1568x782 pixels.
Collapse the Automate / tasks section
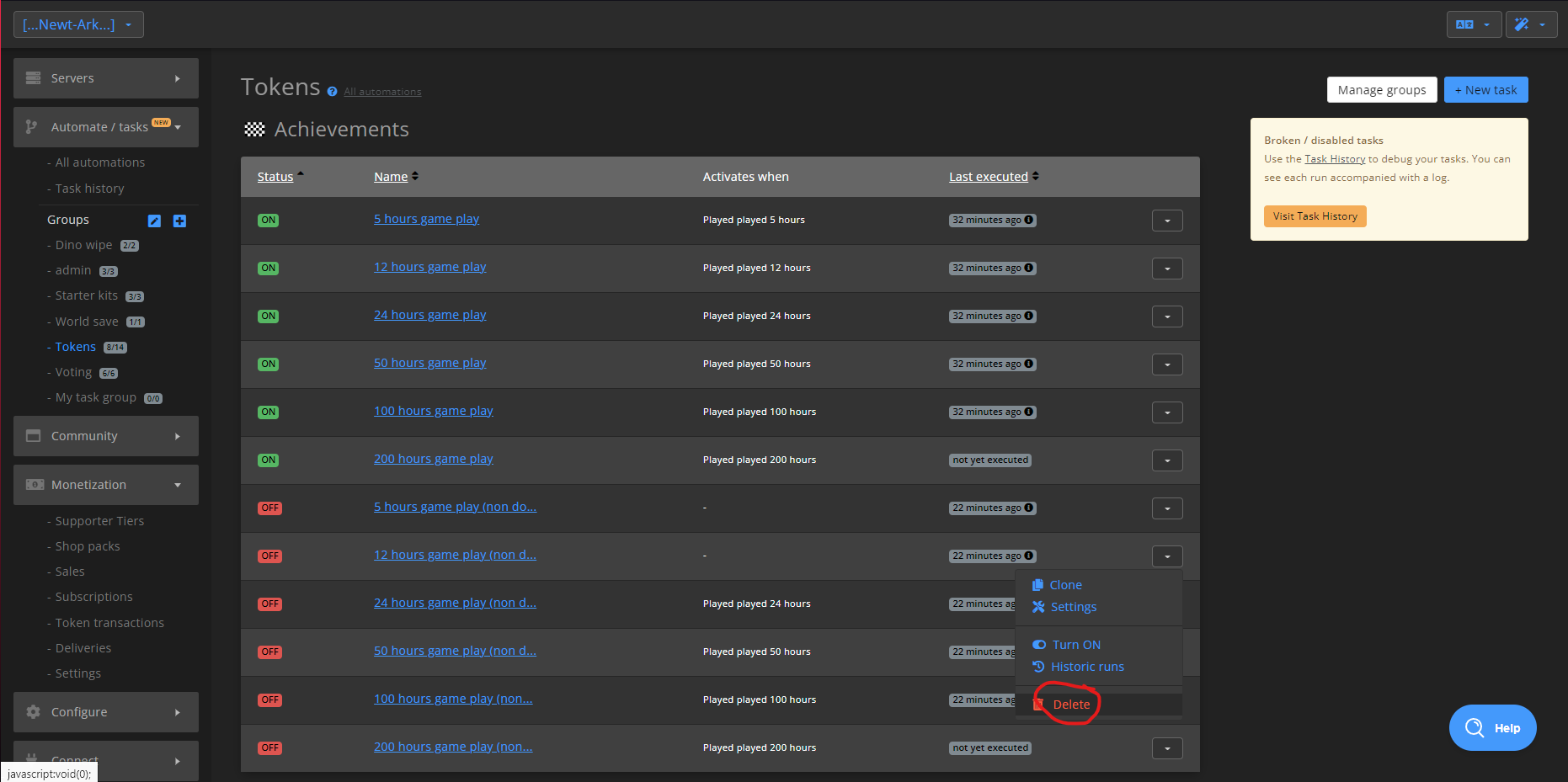[x=177, y=127]
